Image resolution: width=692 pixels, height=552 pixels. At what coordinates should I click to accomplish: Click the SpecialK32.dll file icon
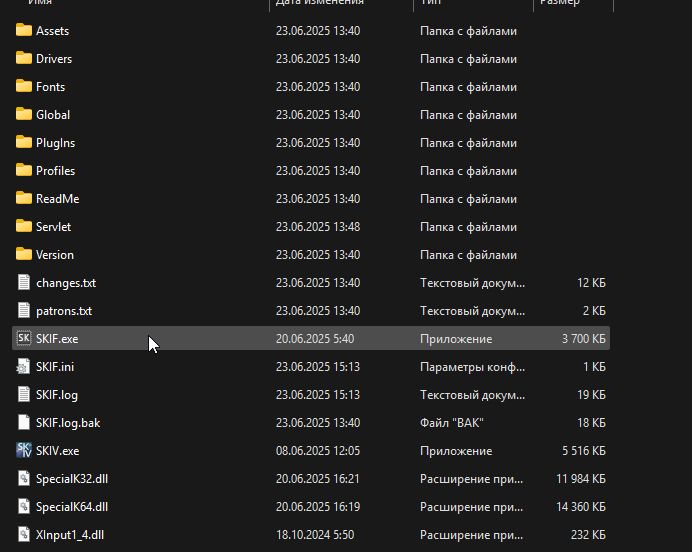24,478
